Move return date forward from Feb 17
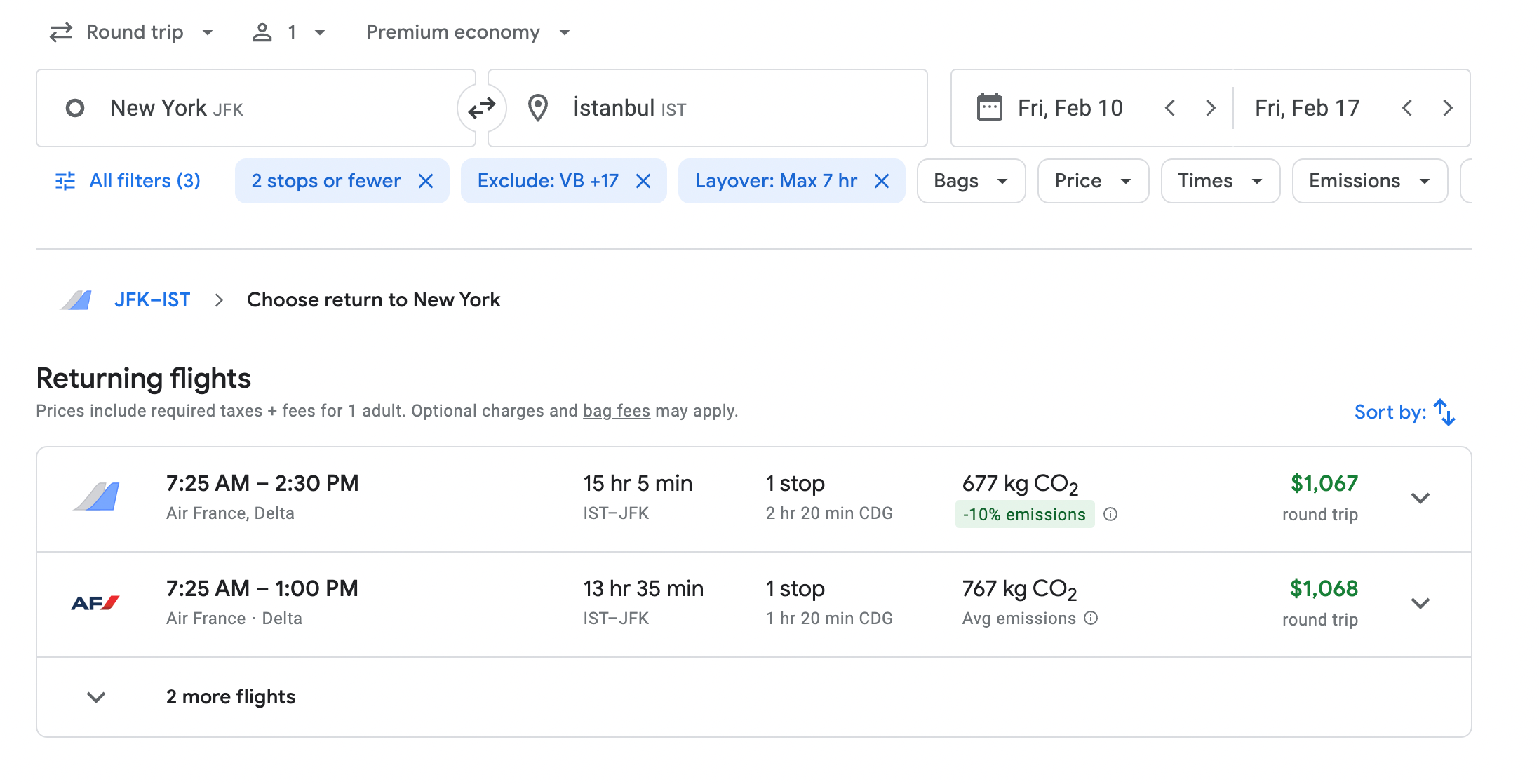Screen dimensions: 1539x784 [1448, 108]
